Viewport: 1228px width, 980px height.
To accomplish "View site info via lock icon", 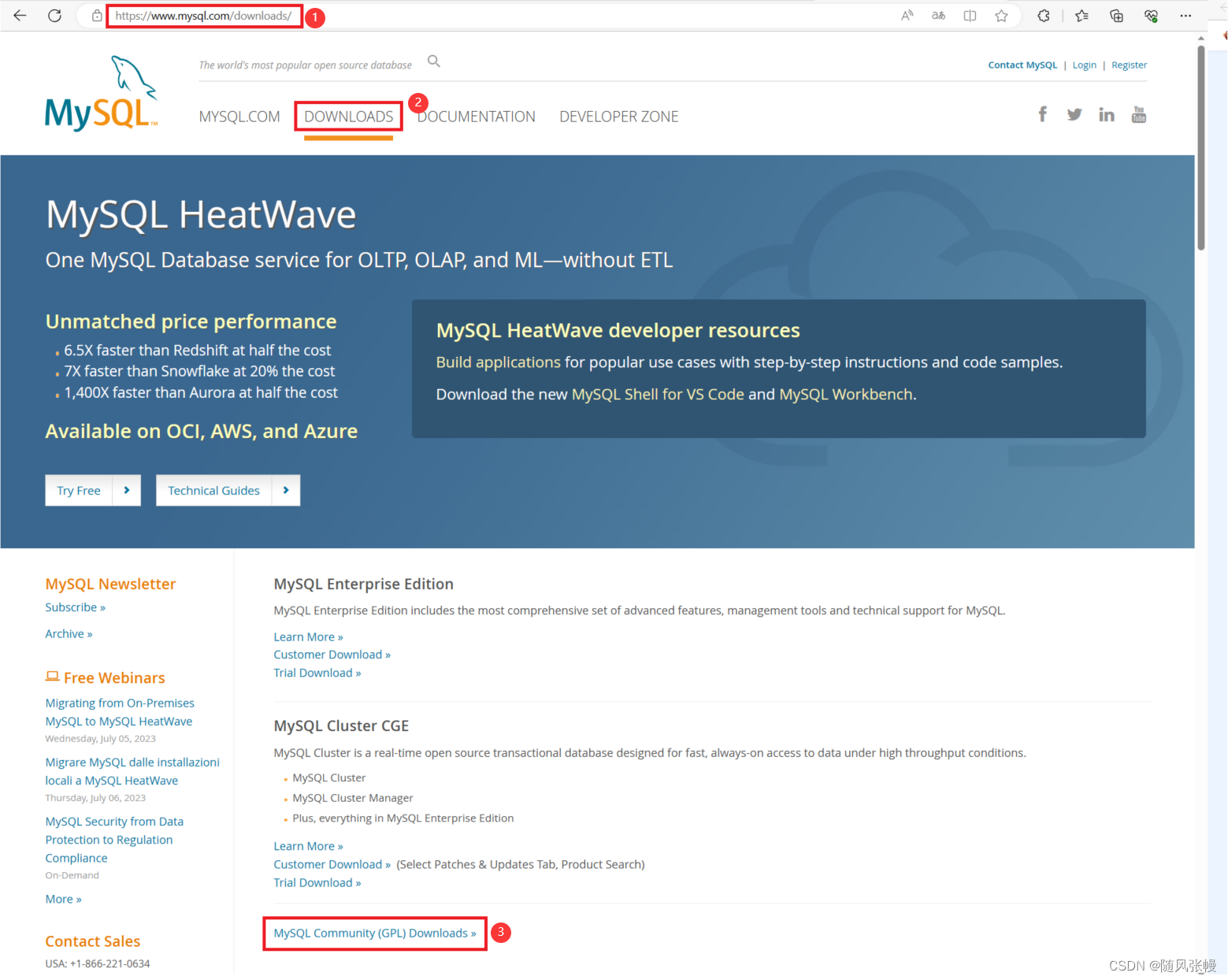I will (96, 16).
